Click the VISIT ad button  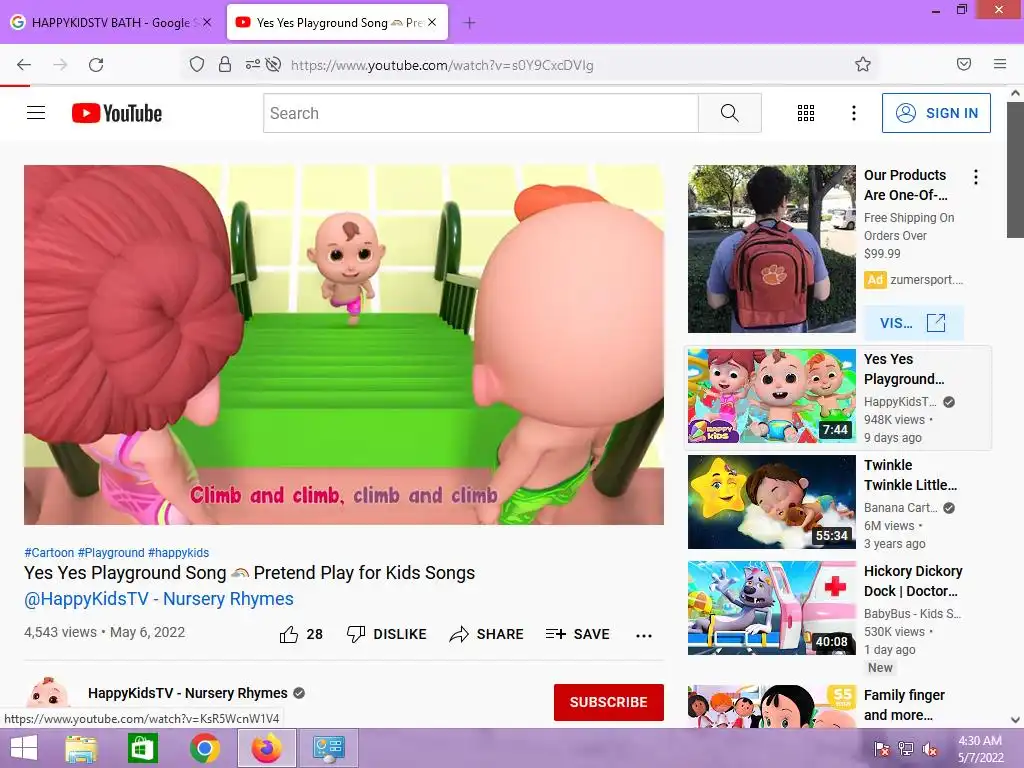[x=913, y=323]
